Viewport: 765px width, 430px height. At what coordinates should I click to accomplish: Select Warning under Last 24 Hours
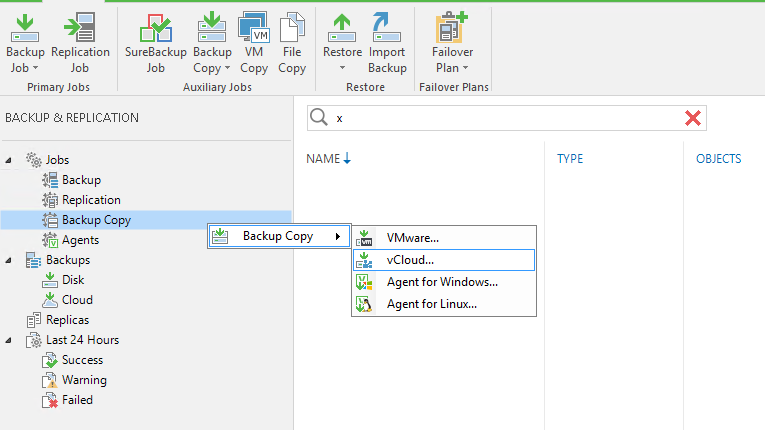[x=84, y=380]
